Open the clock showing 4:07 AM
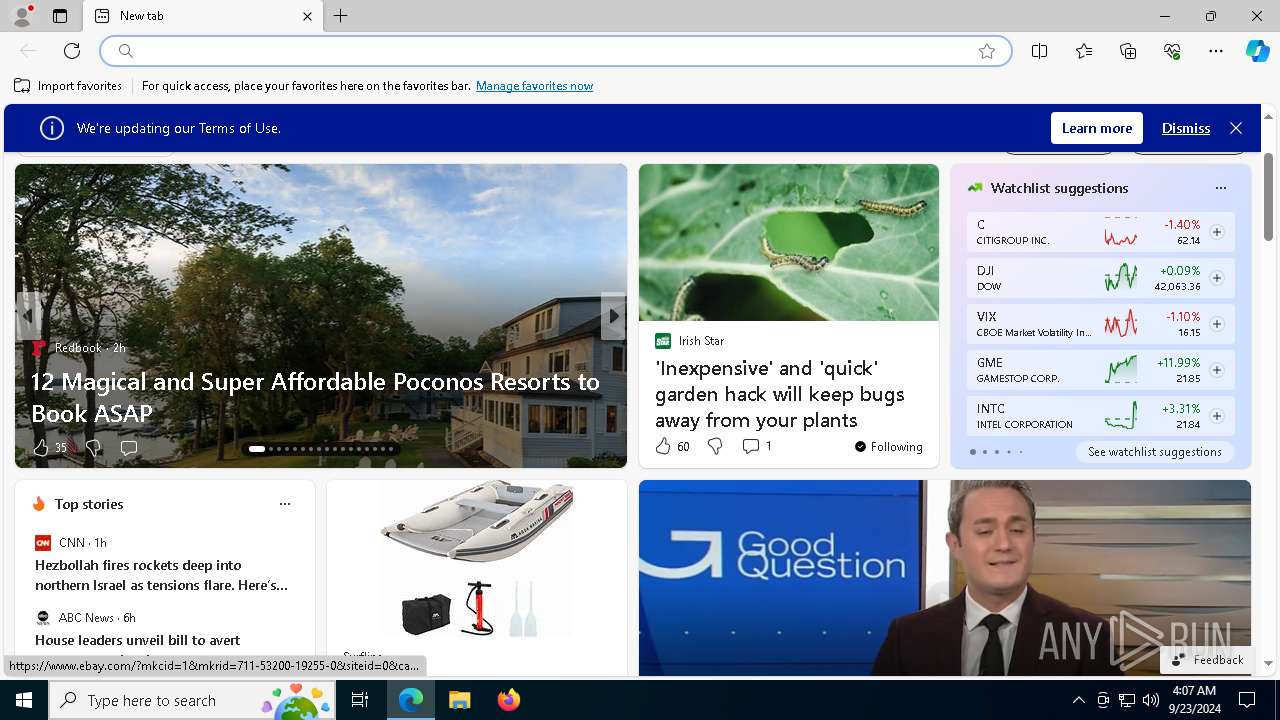 1194,700
